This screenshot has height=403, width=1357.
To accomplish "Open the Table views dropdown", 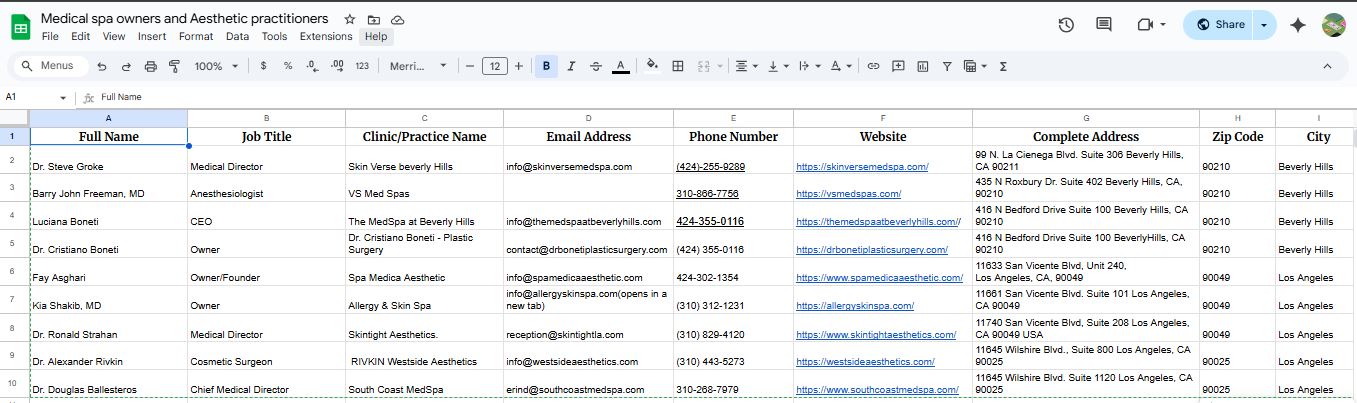I will tap(975, 66).
